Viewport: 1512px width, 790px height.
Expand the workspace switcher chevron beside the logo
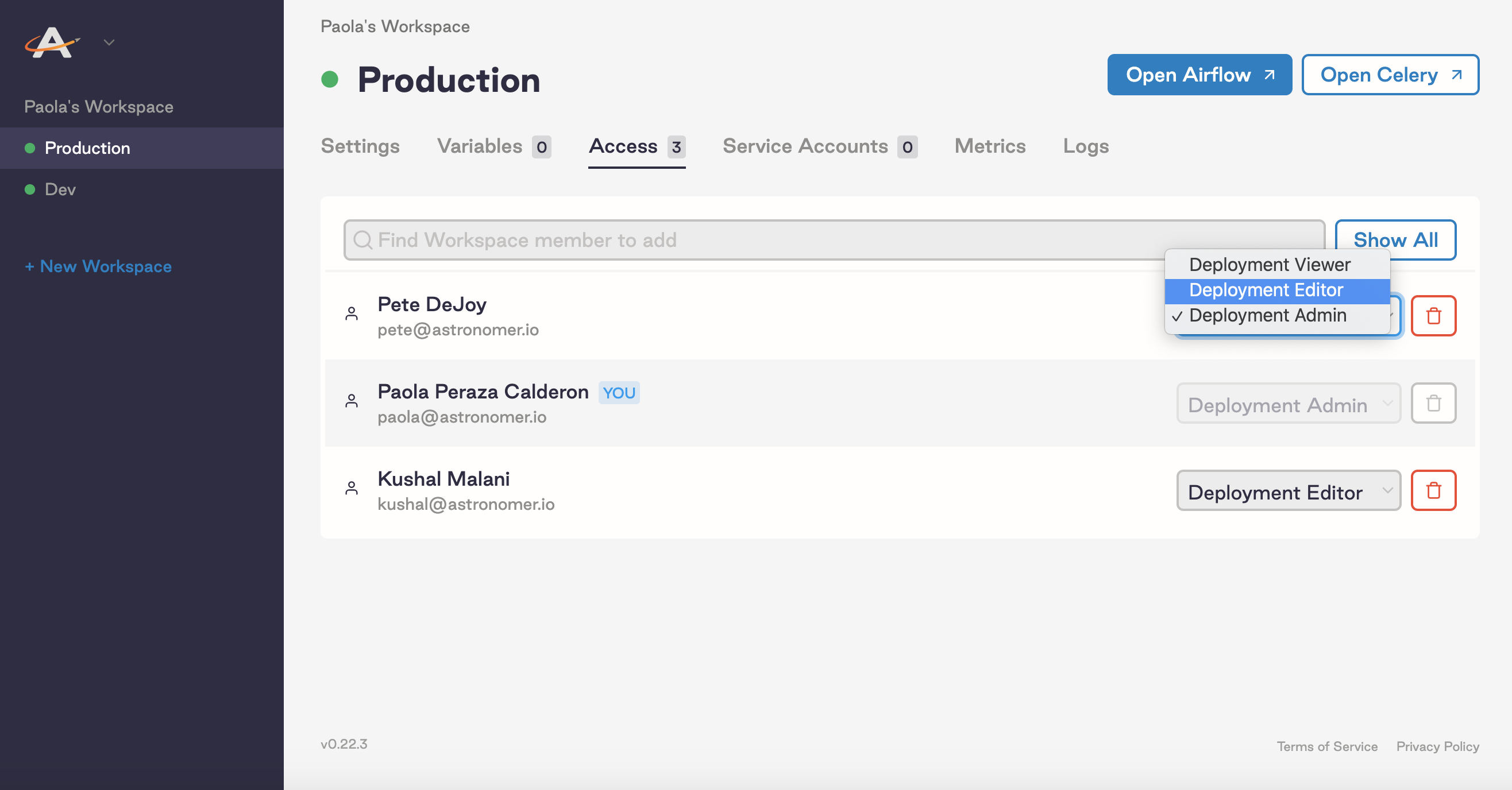click(109, 42)
